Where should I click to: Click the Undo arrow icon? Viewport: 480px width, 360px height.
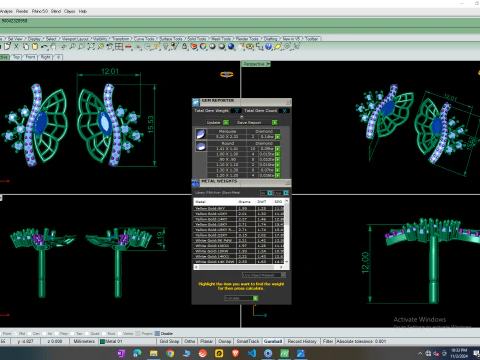point(44,47)
